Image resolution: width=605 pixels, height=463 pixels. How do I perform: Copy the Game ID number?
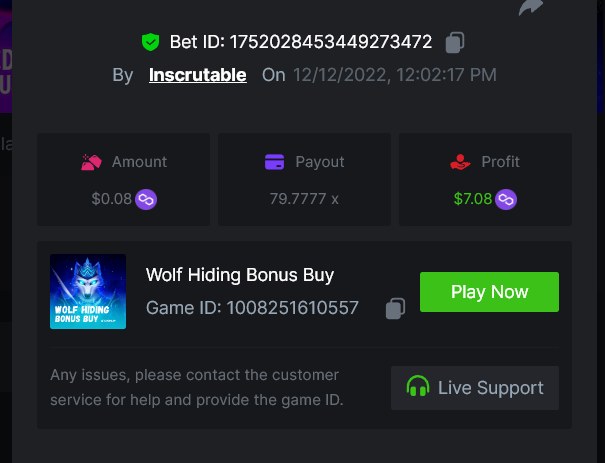[396, 308]
